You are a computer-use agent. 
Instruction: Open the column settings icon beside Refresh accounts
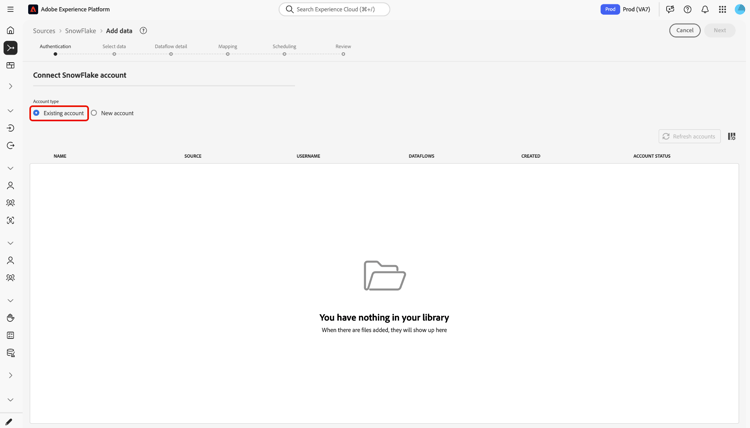731,136
